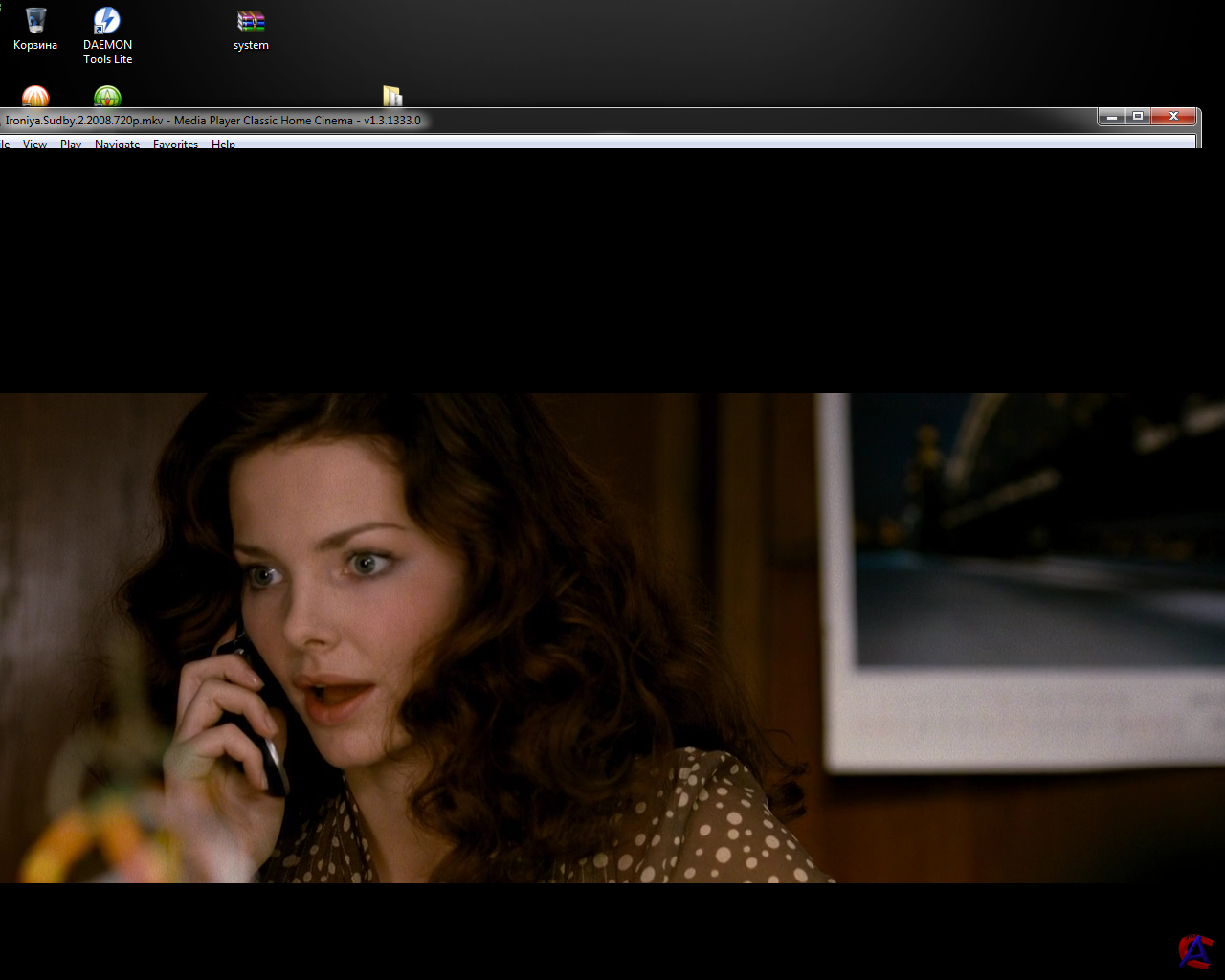Viewport: 1225px width, 980px height.
Task: Open the partially visible File menu
Action: tap(5, 144)
